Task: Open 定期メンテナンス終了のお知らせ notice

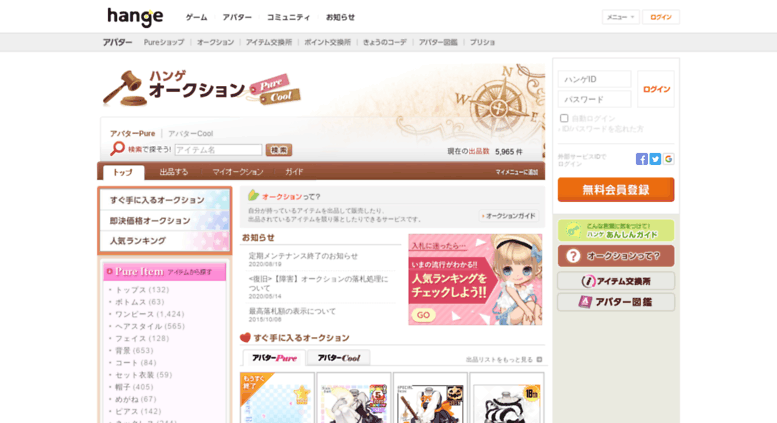Action: click(x=303, y=256)
